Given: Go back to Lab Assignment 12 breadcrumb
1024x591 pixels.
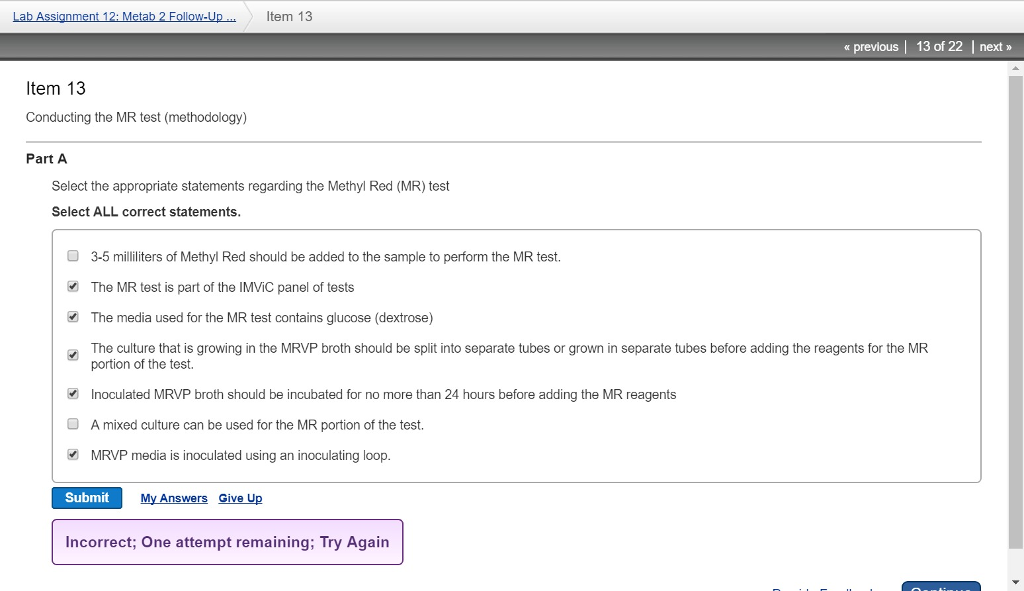Looking at the screenshot, I should click(124, 16).
